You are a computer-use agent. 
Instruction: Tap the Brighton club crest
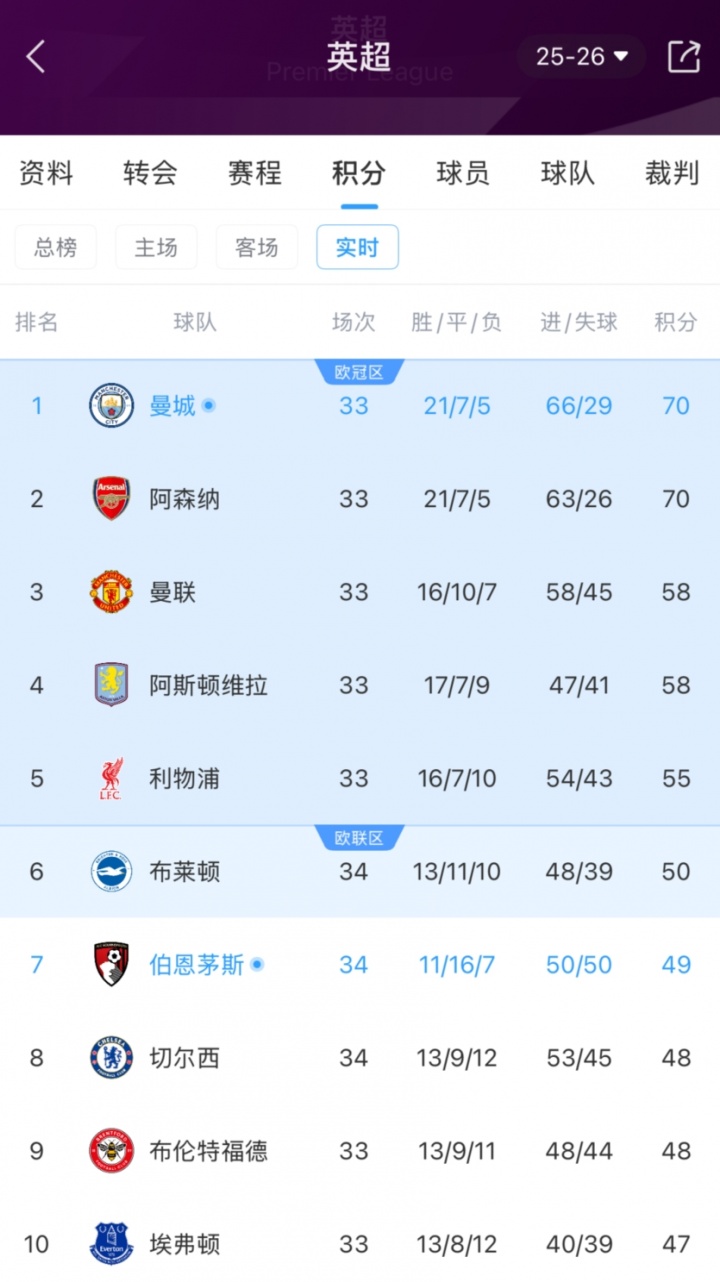coord(111,871)
